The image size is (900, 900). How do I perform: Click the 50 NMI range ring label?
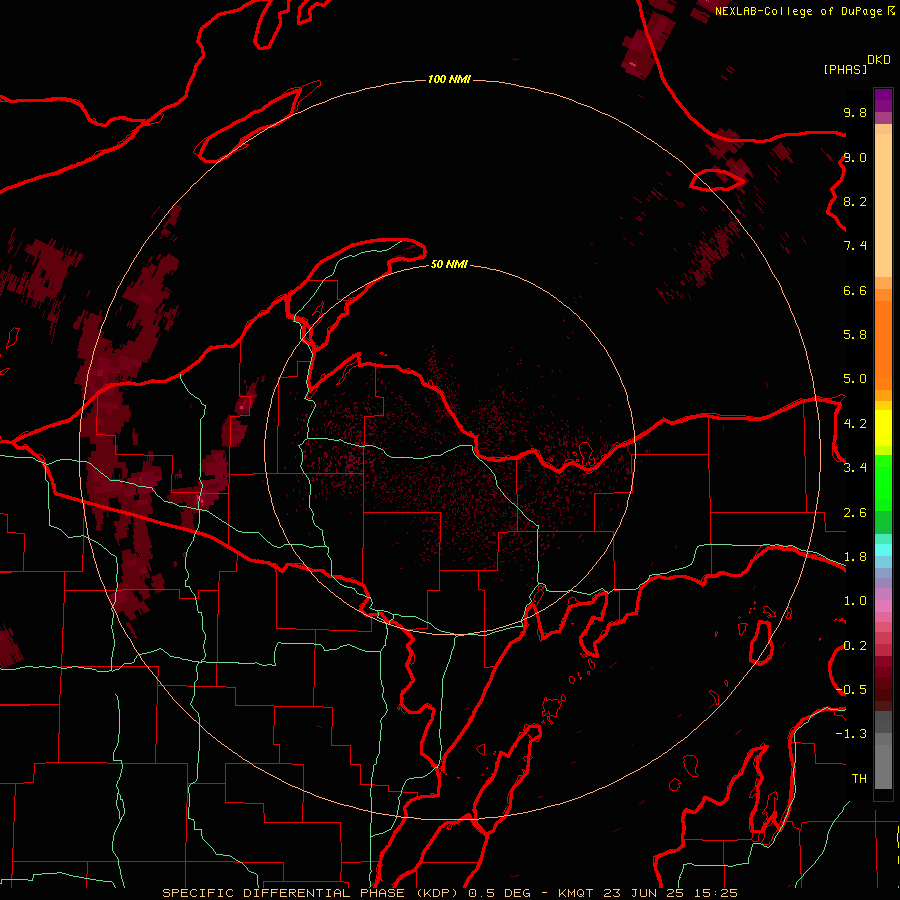point(449,264)
